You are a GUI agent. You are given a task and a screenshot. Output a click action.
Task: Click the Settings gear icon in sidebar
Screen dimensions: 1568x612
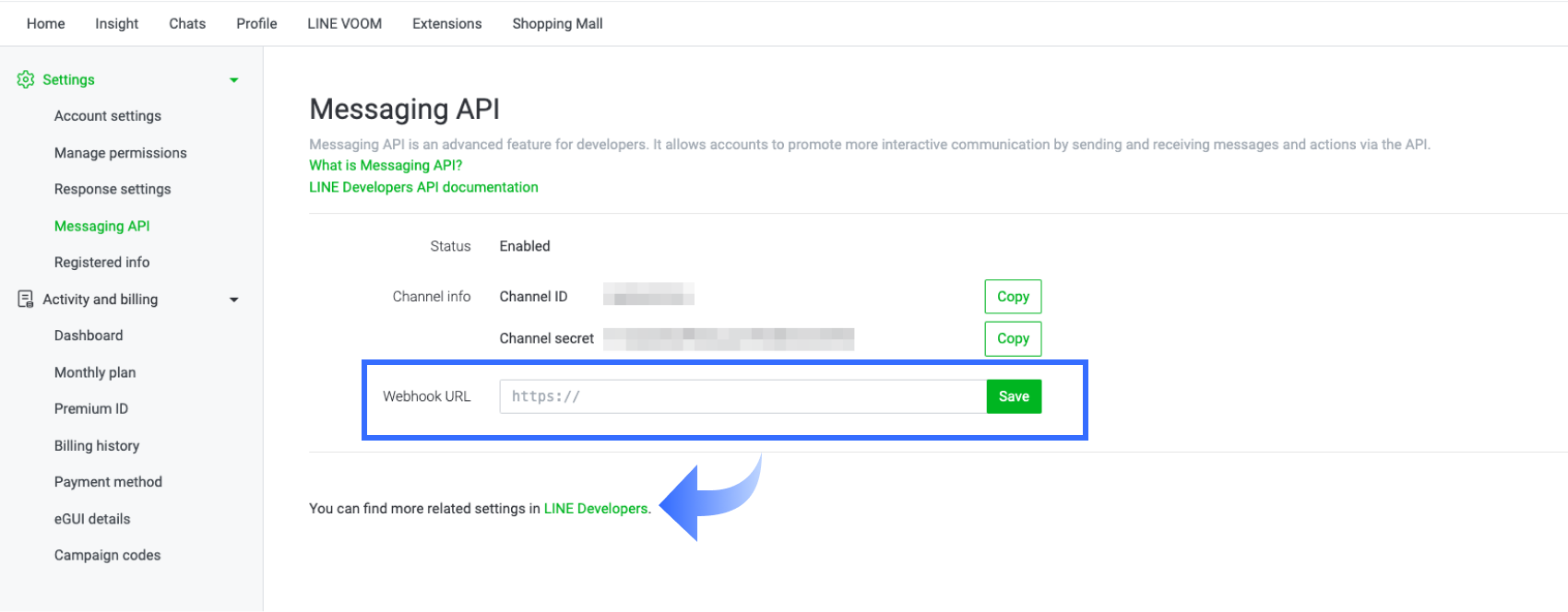tap(26, 79)
